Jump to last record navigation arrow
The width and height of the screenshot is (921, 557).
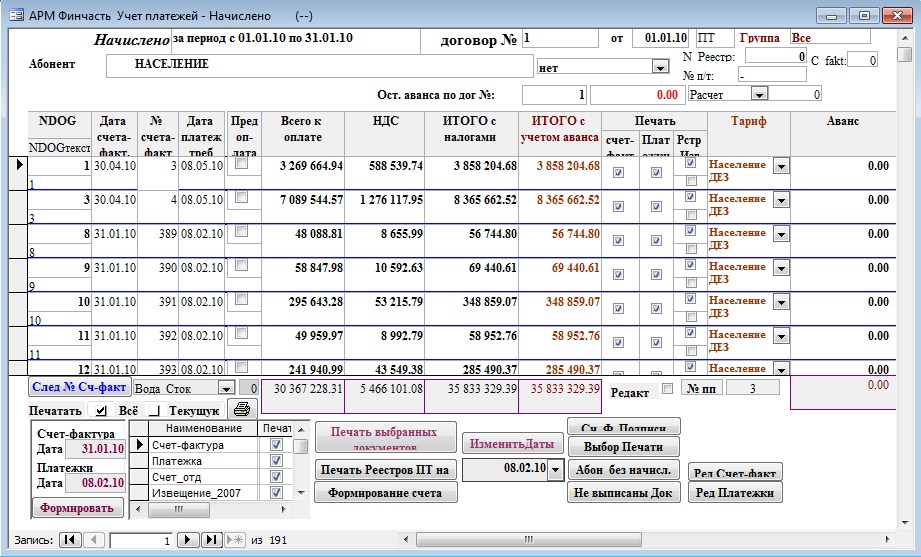click(x=211, y=540)
